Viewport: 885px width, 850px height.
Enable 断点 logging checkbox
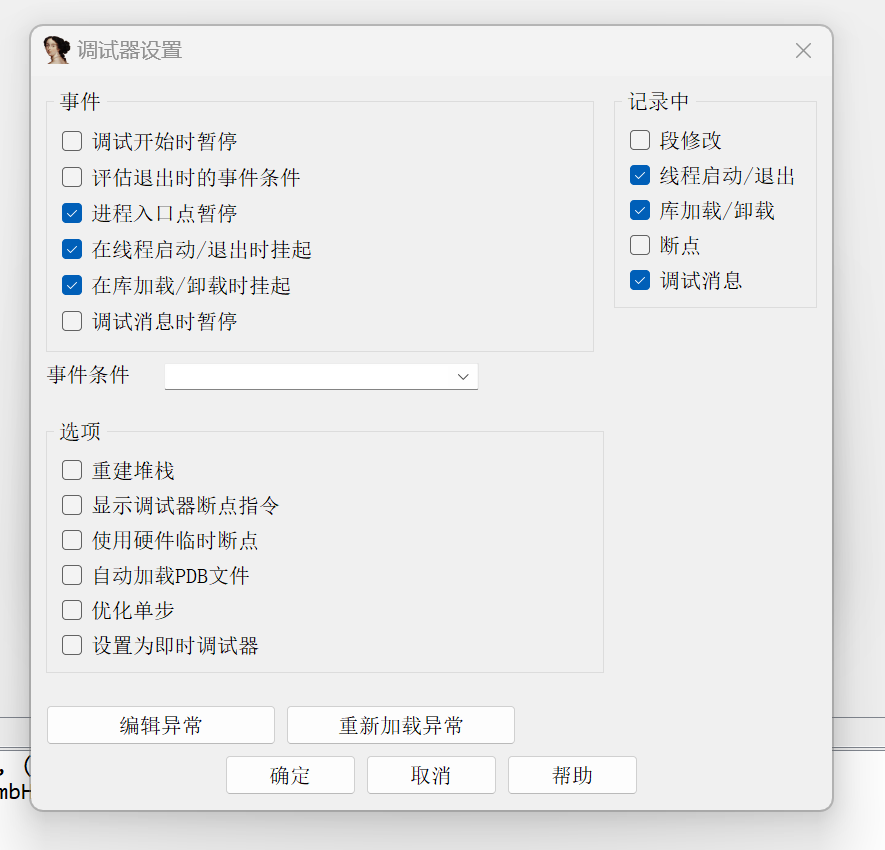pos(639,246)
